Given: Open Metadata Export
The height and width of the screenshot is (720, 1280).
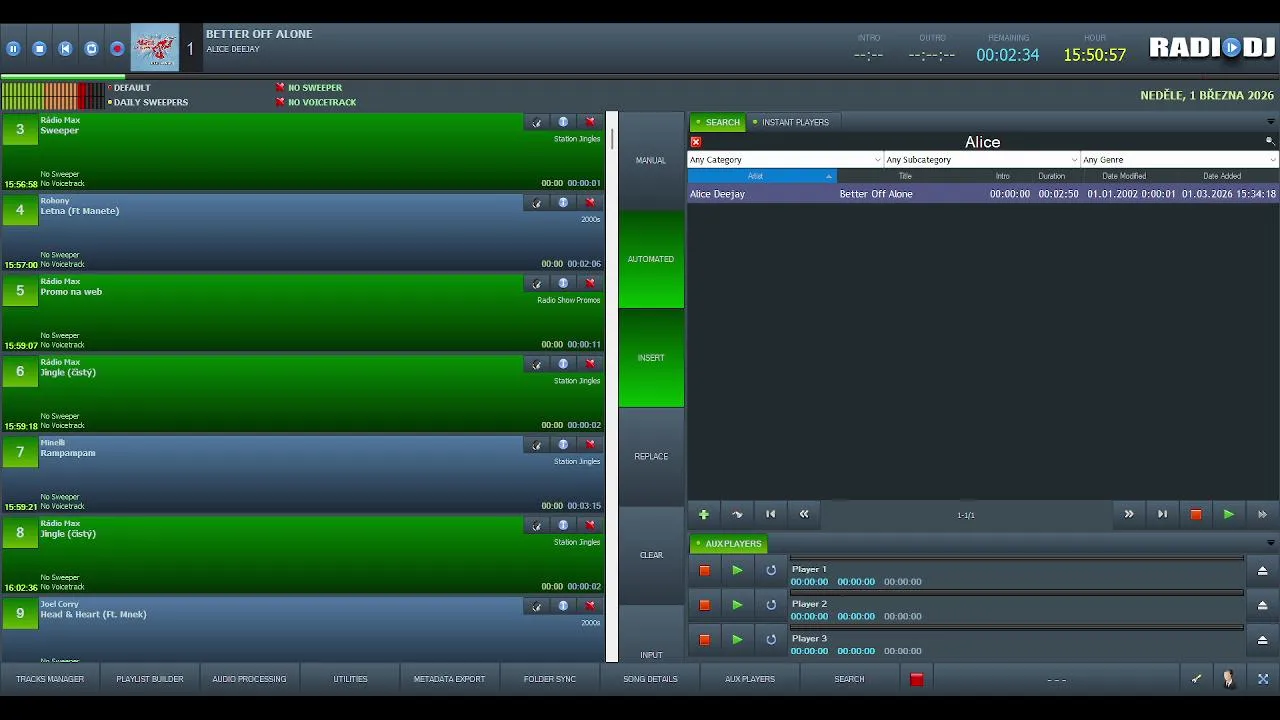Looking at the screenshot, I should click(x=449, y=679).
